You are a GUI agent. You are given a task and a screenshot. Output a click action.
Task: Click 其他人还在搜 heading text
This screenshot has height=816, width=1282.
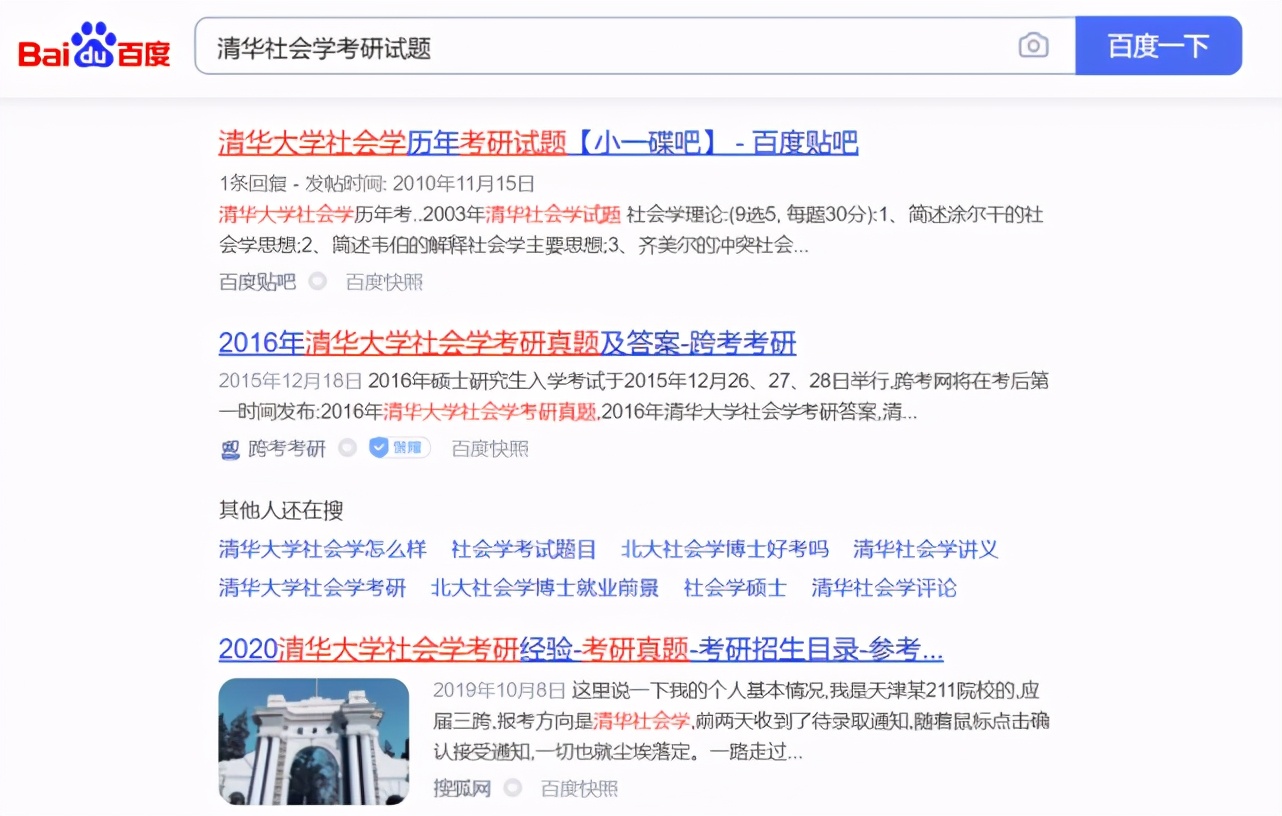click(281, 510)
